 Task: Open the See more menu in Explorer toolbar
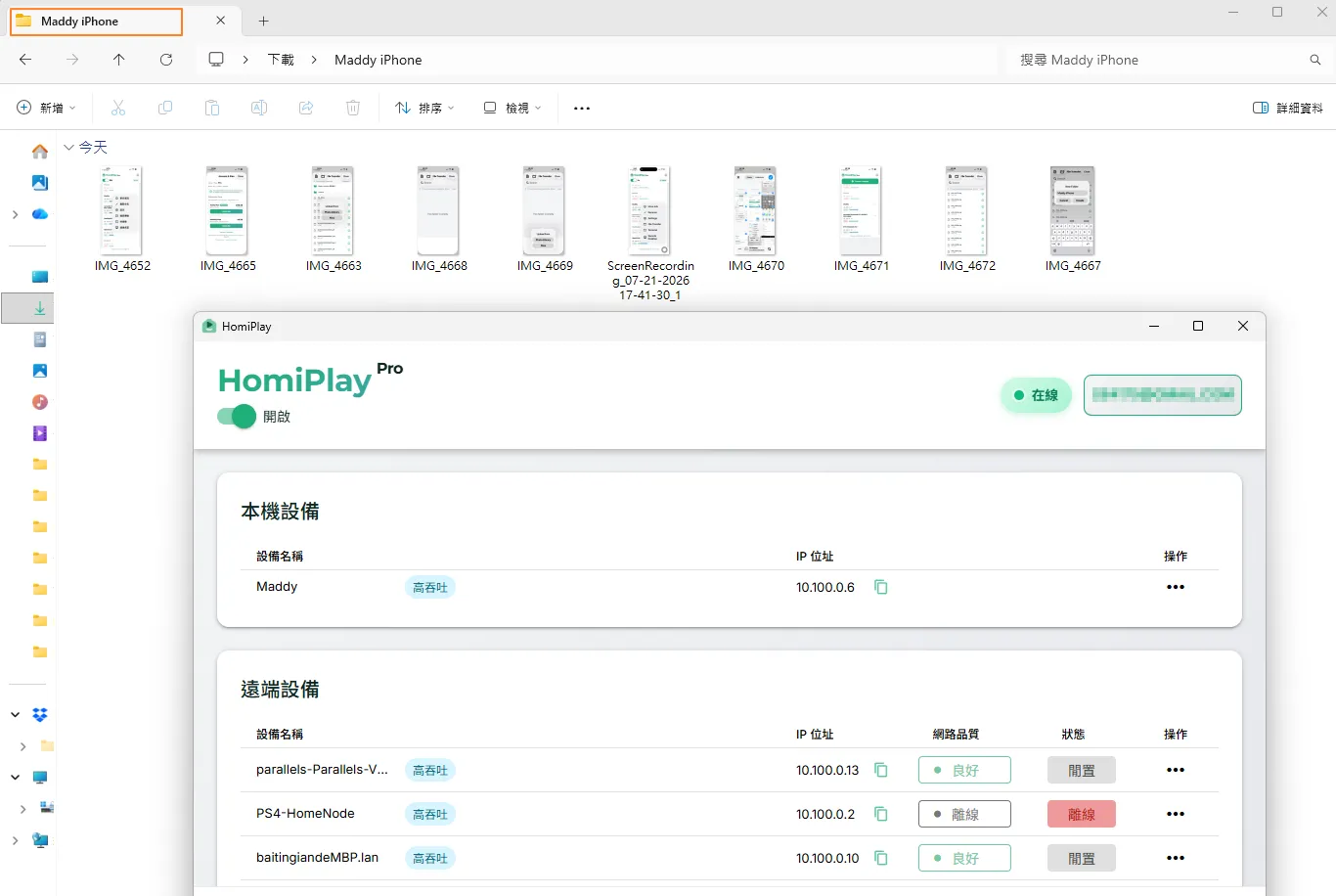click(x=582, y=108)
